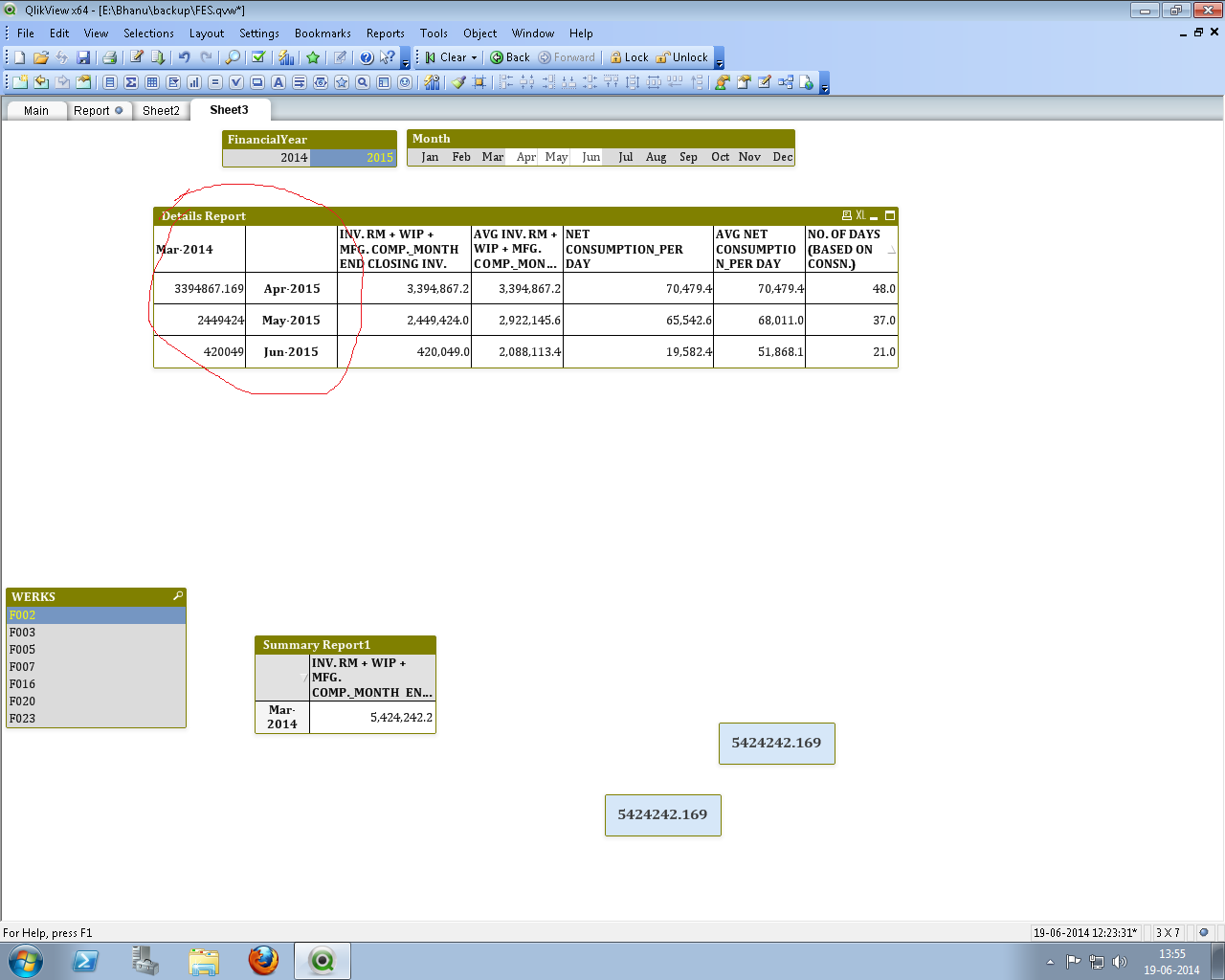The height and width of the screenshot is (980, 1225).
Task: Click the Undo arrow icon
Action: pyautogui.click(x=184, y=57)
